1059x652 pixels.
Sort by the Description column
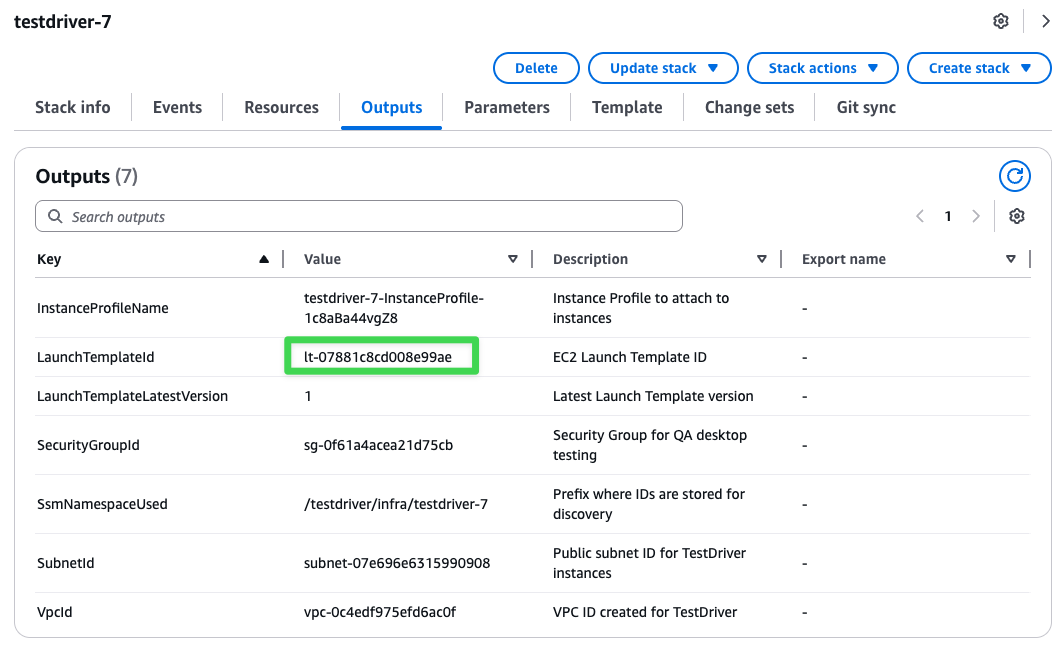click(x=762, y=259)
